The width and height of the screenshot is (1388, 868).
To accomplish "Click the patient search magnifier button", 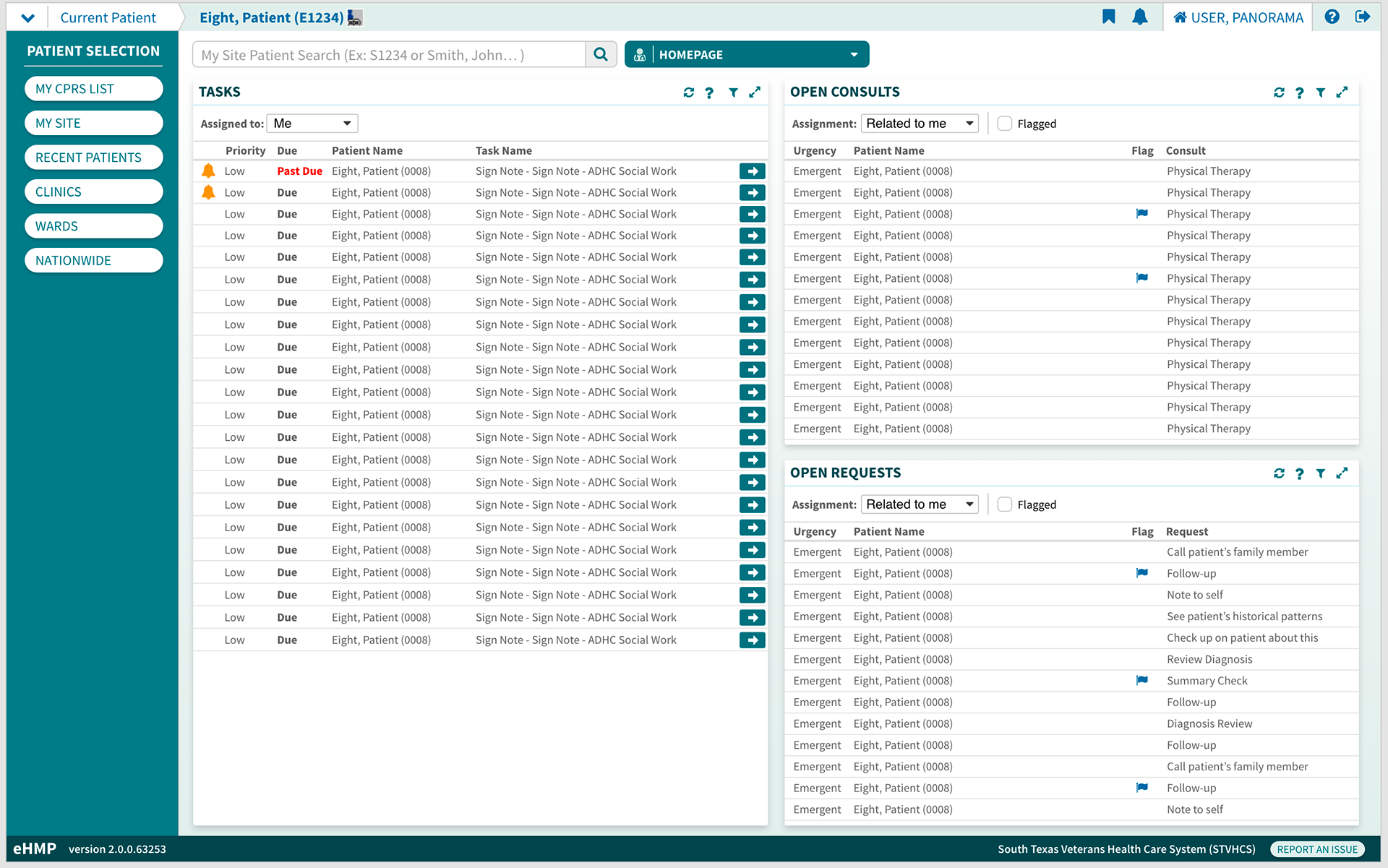I will pos(601,55).
